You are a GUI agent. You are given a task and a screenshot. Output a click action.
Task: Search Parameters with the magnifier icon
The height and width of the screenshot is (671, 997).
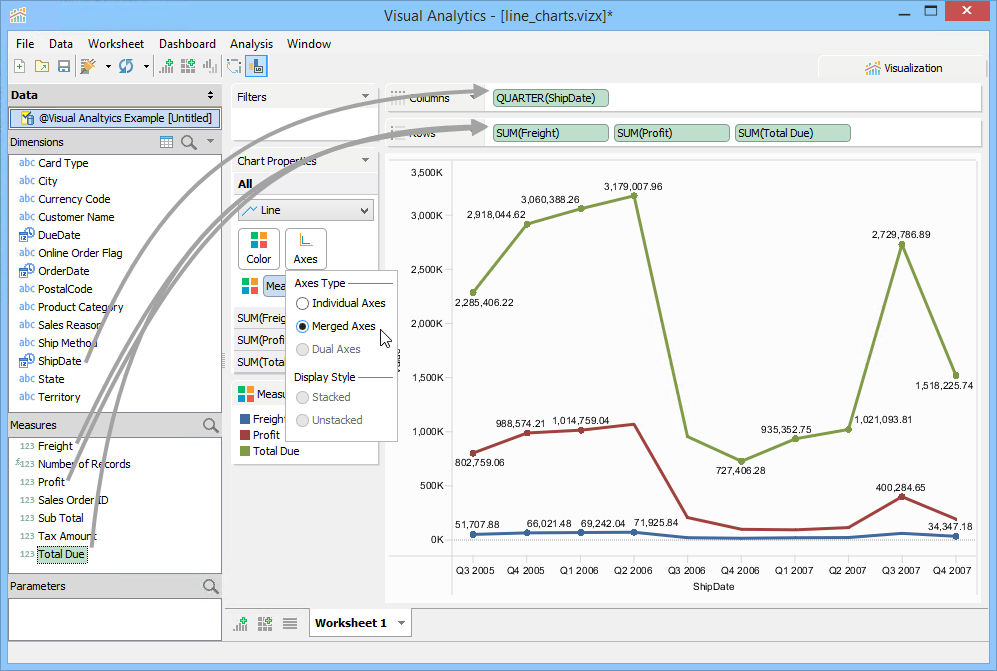tap(210, 586)
